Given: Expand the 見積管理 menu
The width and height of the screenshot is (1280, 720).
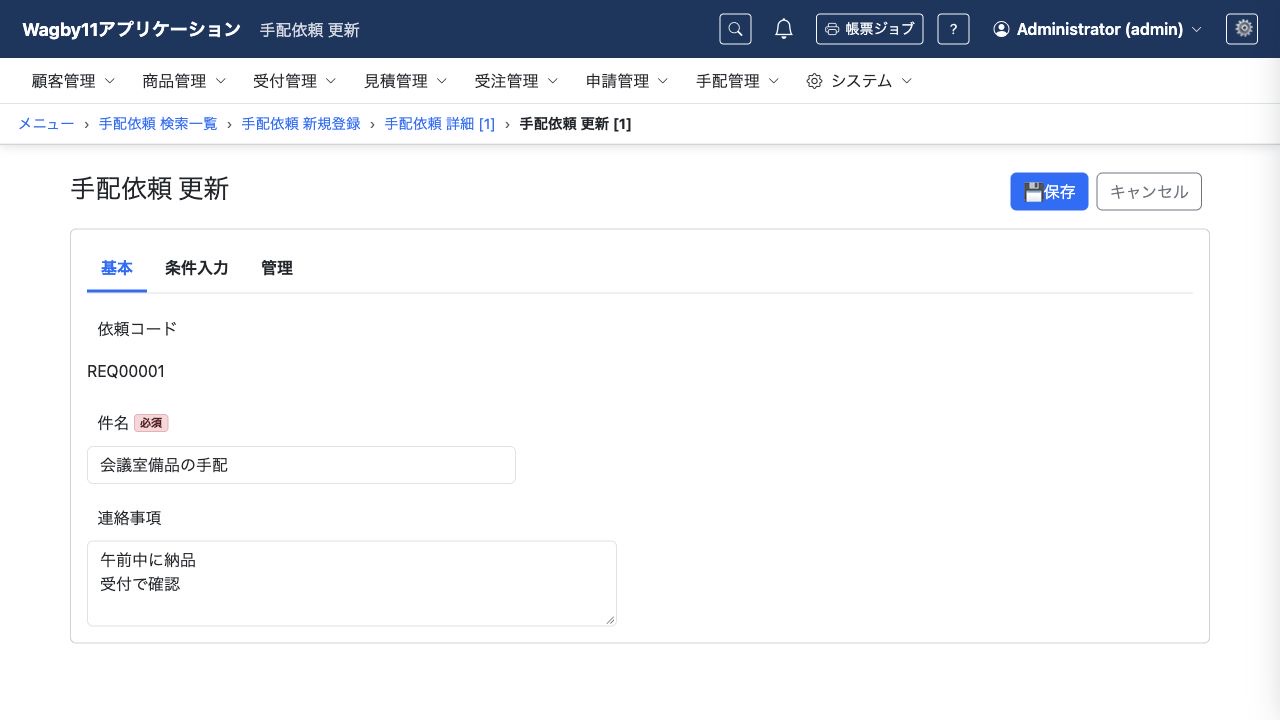Looking at the screenshot, I should click(406, 81).
